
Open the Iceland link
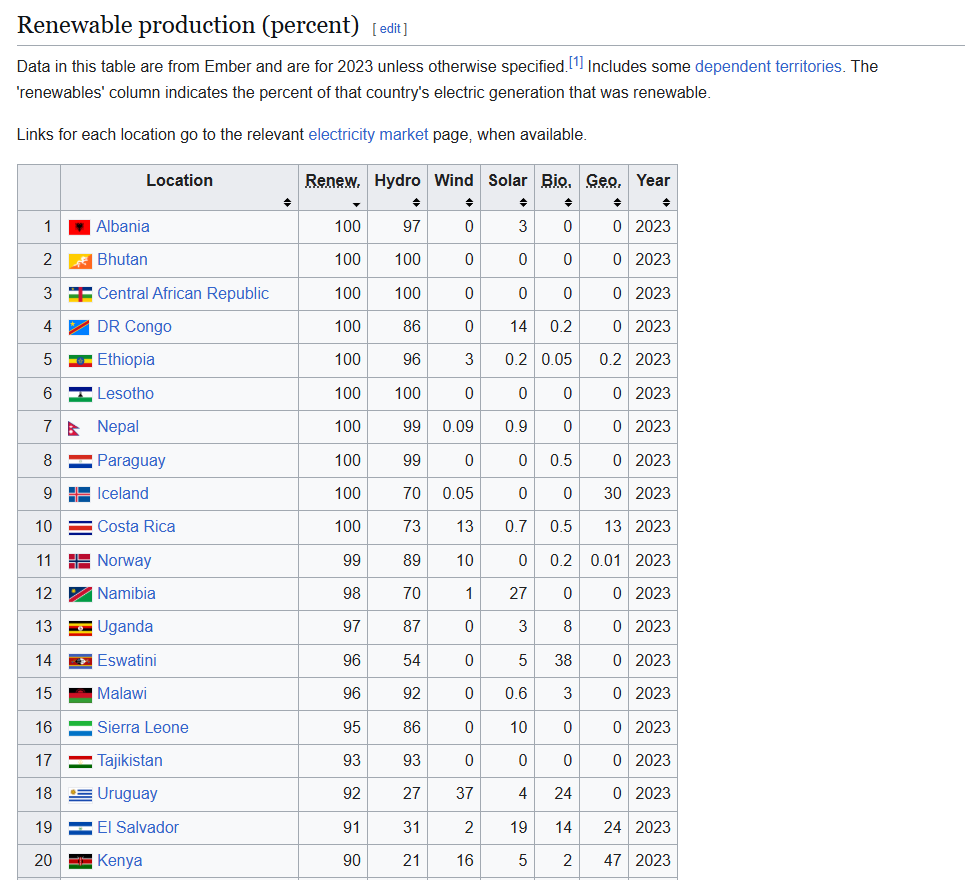coord(123,493)
